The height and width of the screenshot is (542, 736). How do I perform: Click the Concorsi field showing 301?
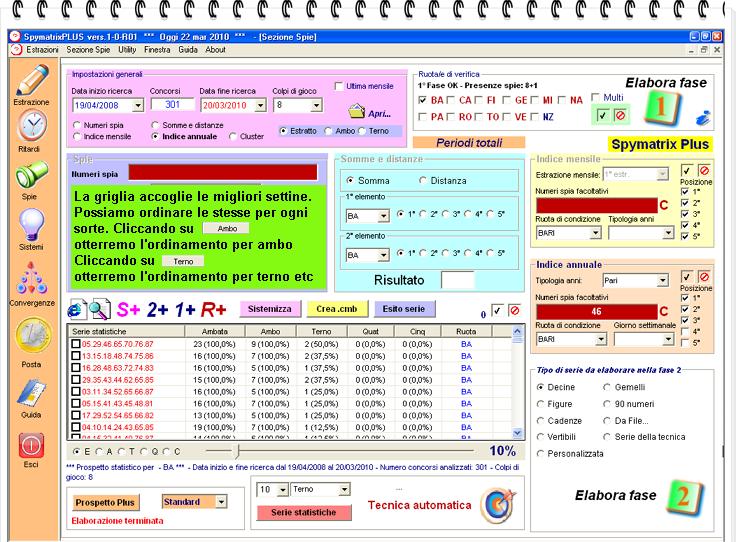172,105
